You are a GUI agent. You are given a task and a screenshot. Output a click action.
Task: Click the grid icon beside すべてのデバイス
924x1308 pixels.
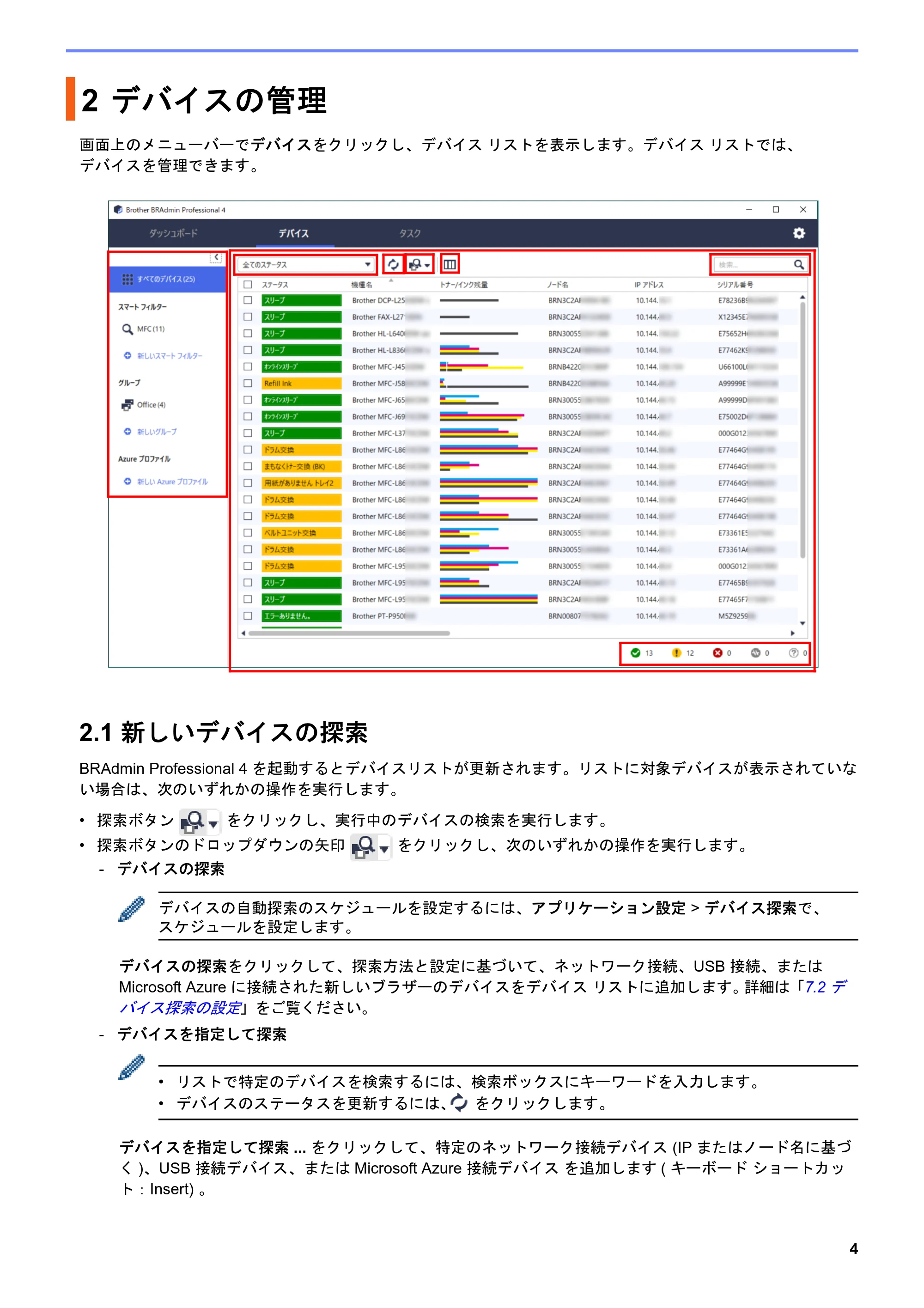coord(128,279)
